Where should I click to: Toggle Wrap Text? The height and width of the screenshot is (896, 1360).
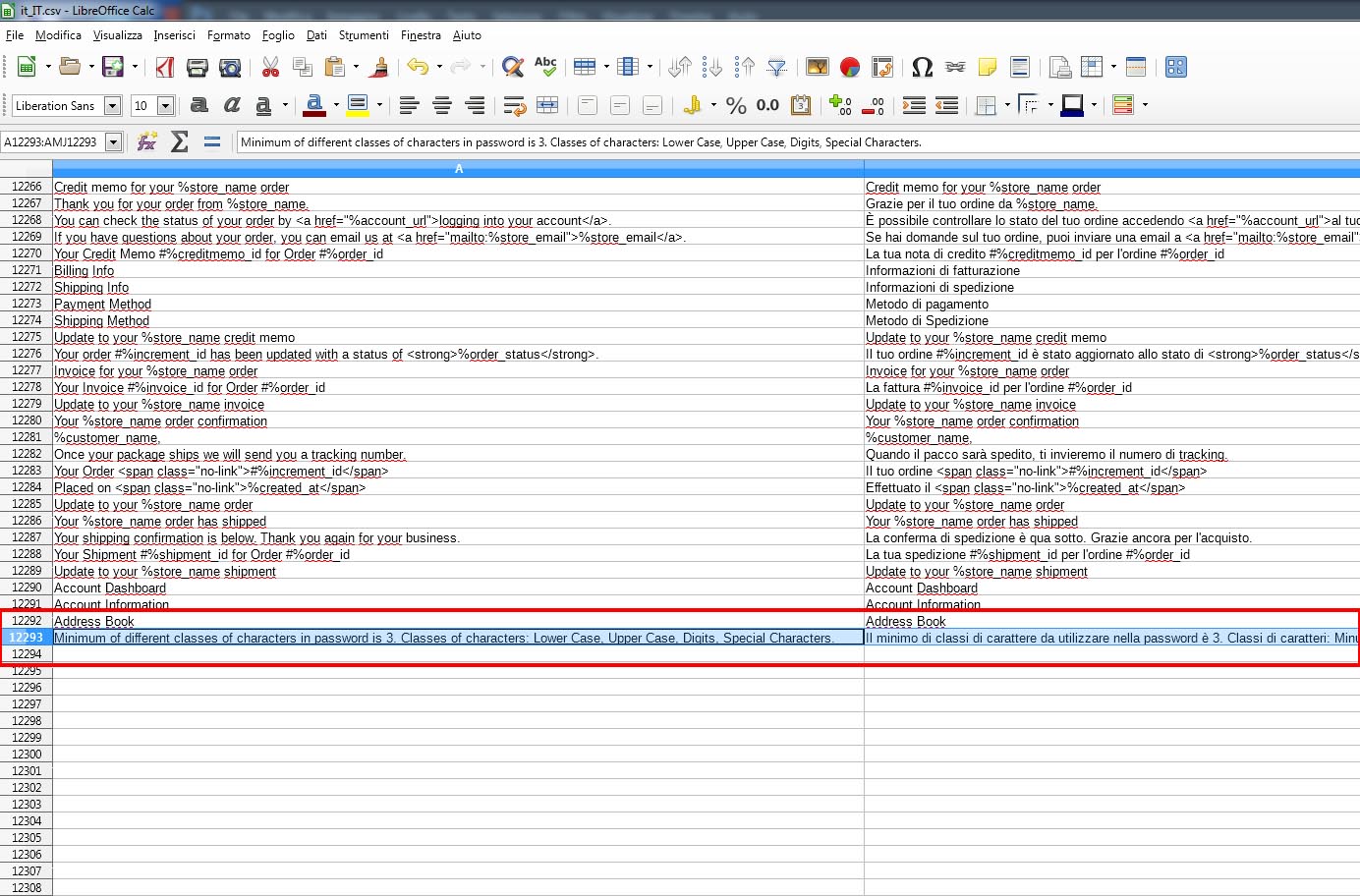click(515, 105)
